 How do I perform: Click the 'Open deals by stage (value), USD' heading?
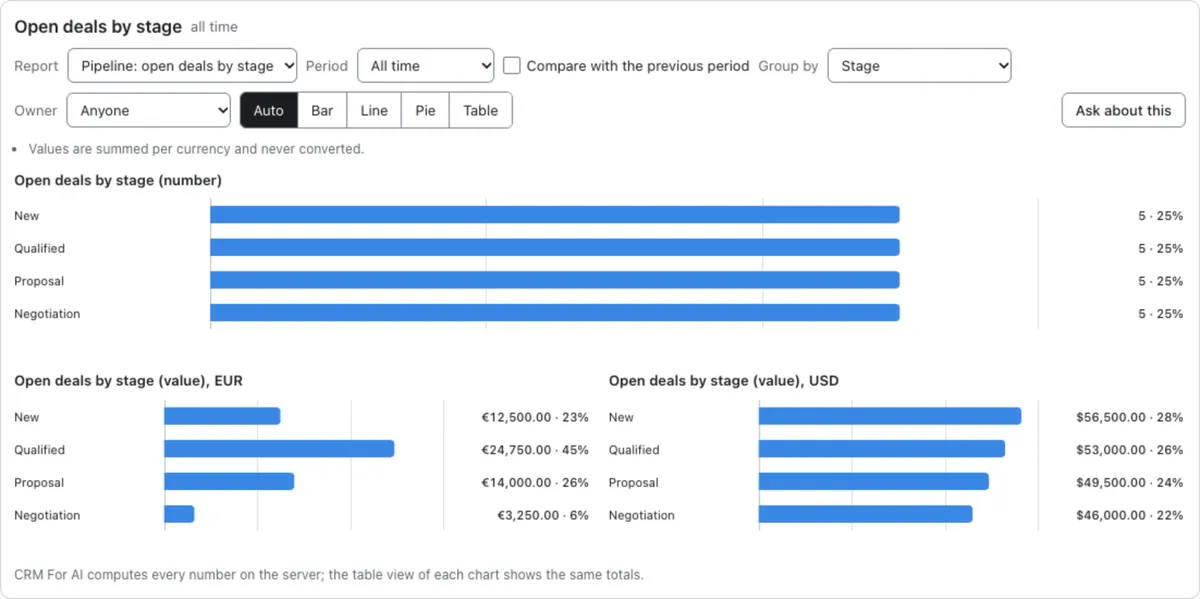(724, 381)
